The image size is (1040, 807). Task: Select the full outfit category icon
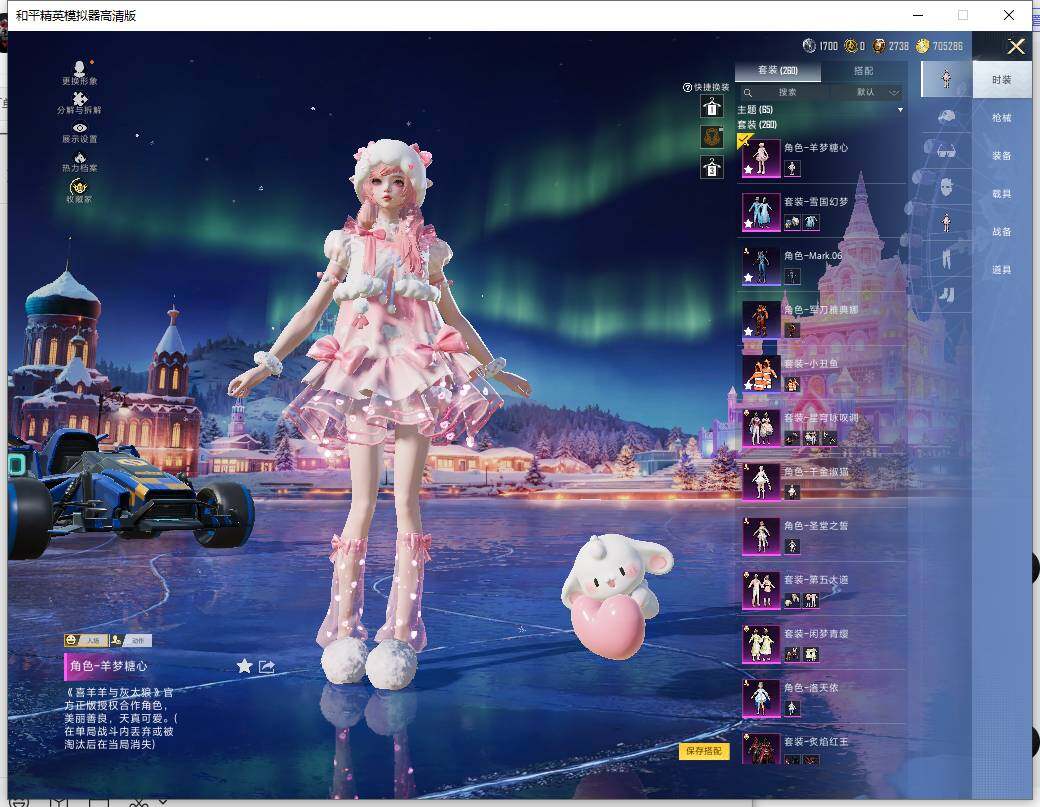coord(946,79)
